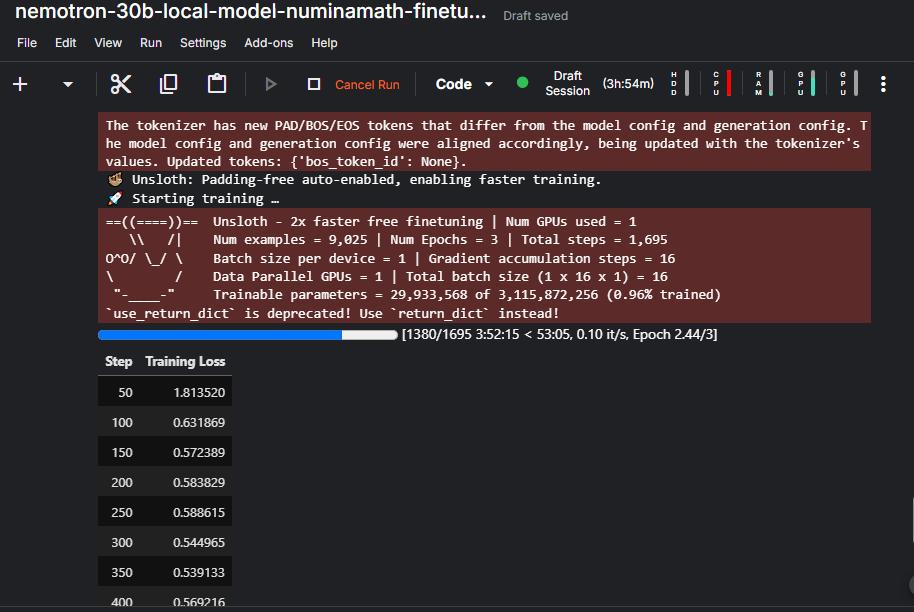The height and width of the screenshot is (612, 914).
Task: Select loss value 0.544965
Action: click(199, 543)
